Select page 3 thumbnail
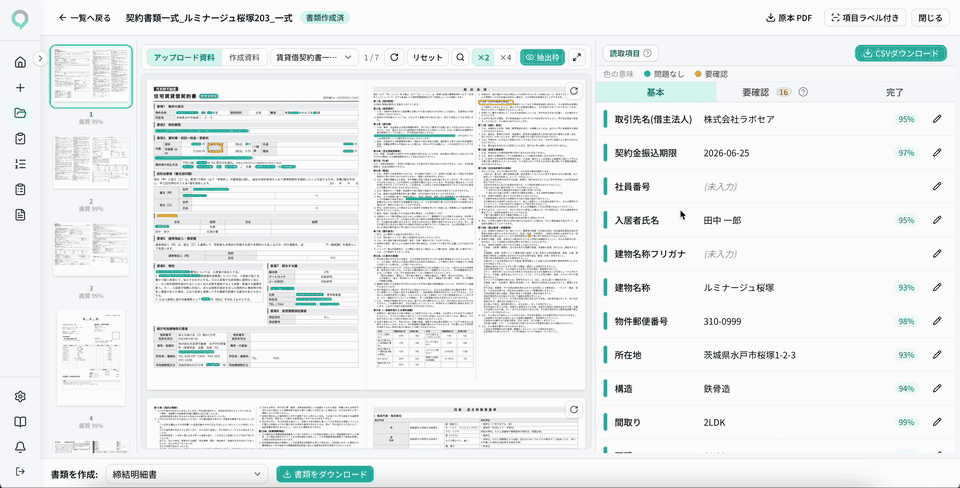Screen dimensions: 960x488 click(91, 249)
